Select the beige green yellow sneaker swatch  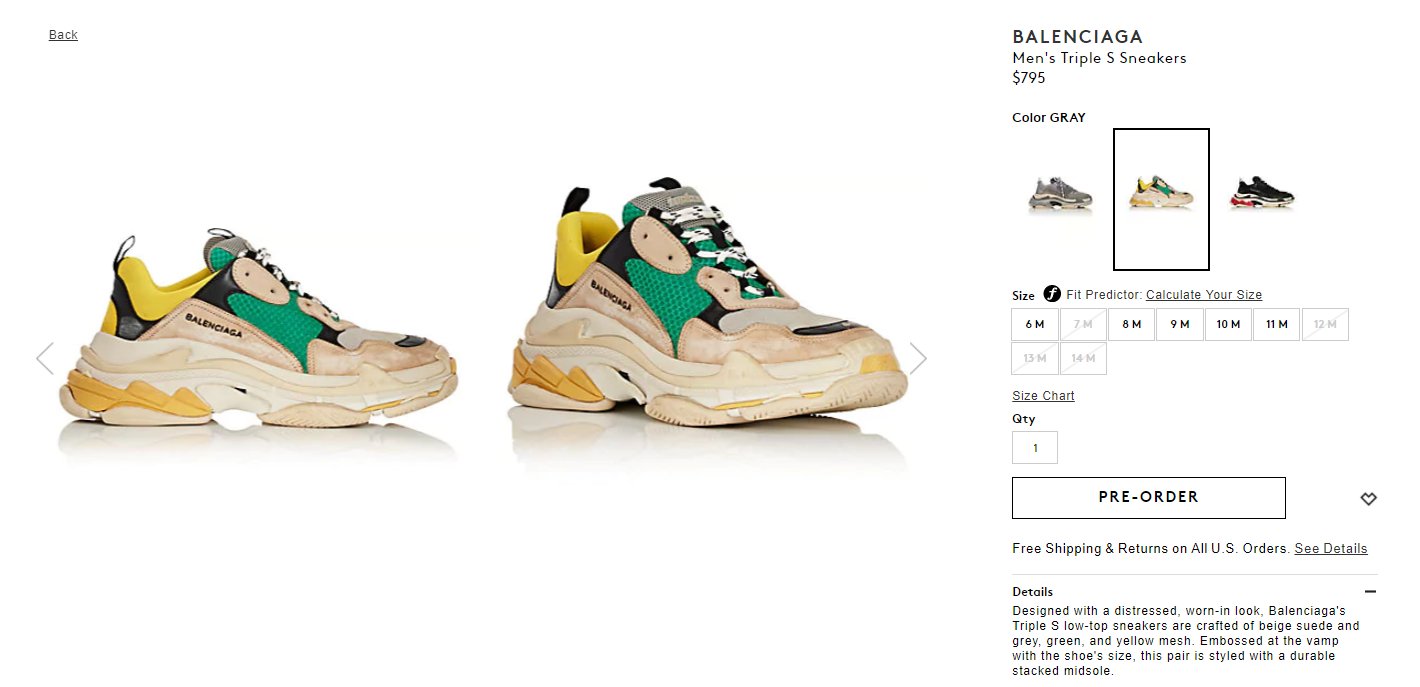(1161, 199)
